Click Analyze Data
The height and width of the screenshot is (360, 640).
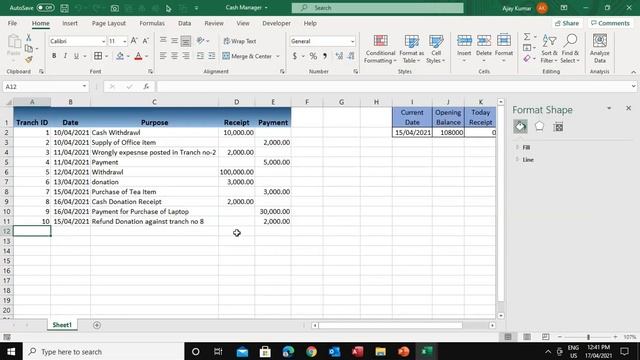pos(600,49)
